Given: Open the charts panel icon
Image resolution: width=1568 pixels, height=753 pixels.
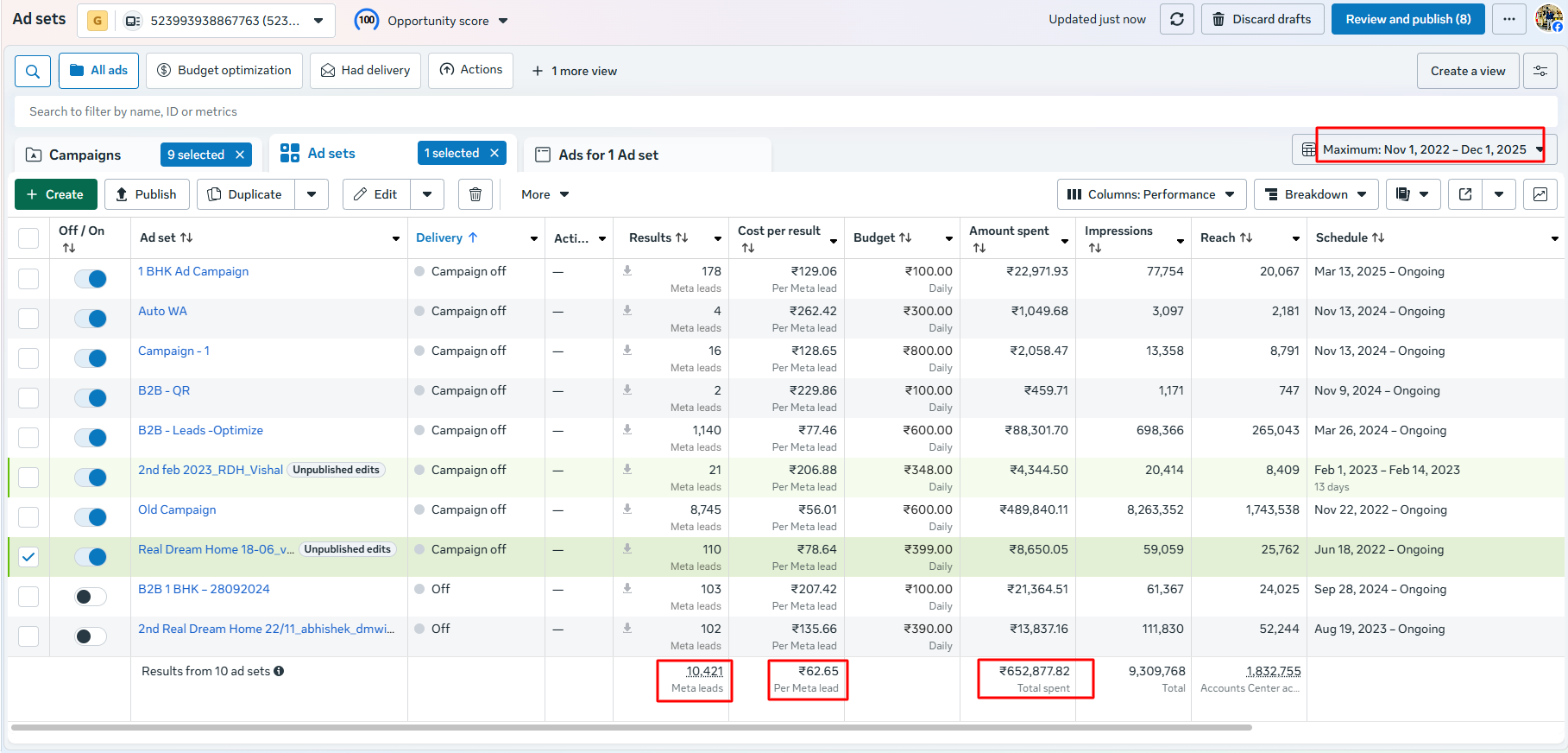Looking at the screenshot, I should click(1540, 194).
